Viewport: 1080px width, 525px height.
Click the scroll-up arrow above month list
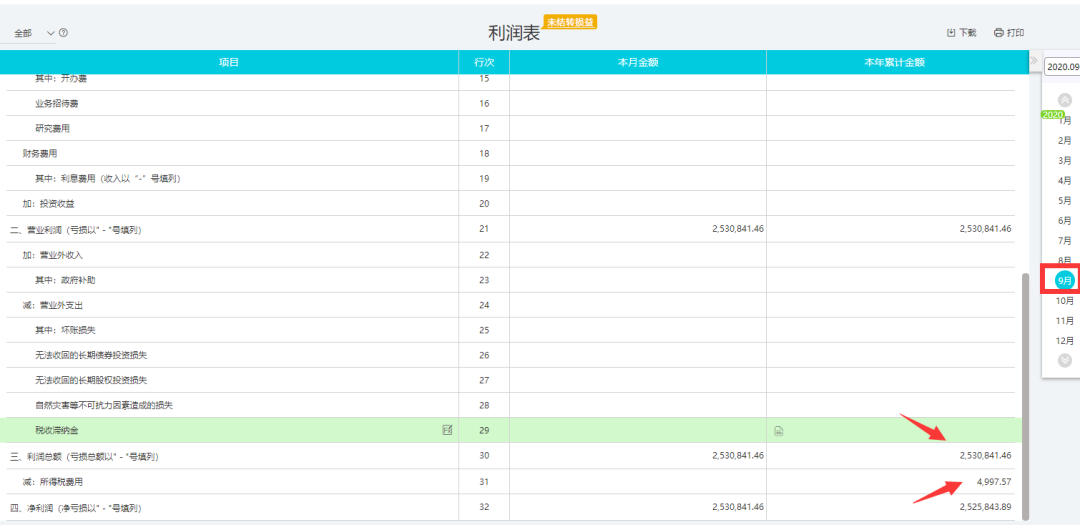point(1064,100)
